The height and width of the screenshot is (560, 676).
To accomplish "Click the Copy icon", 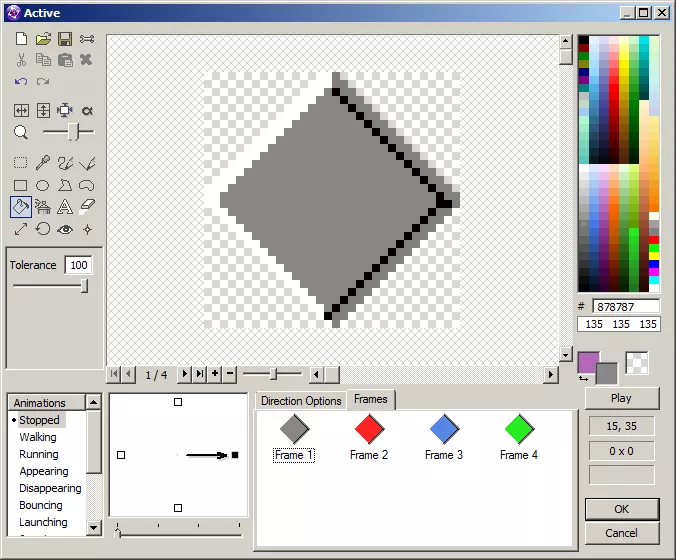I will pyautogui.click(x=43, y=60).
